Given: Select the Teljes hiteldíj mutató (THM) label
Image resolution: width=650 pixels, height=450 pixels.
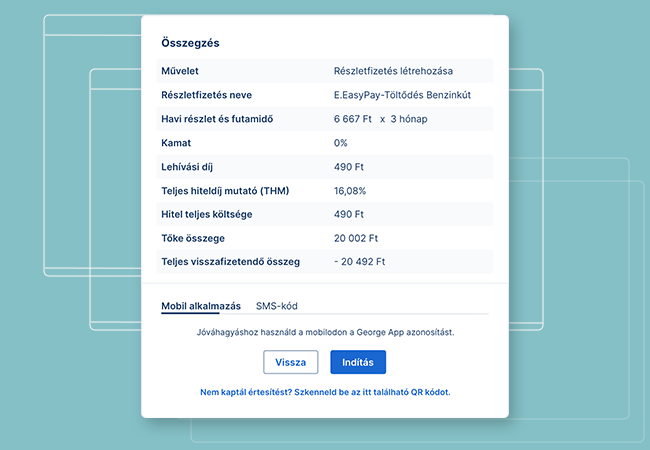Looking at the screenshot, I should pyautogui.click(x=225, y=191).
